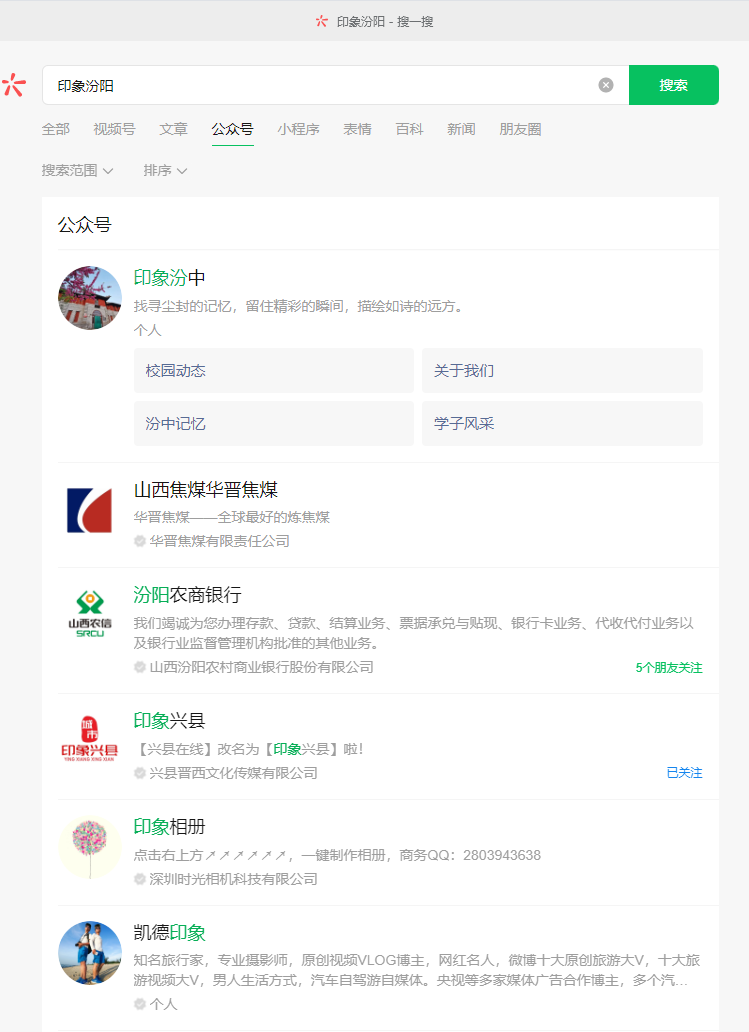
Task: Expand the 搜索范围 dropdown
Action: coord(77,170)
